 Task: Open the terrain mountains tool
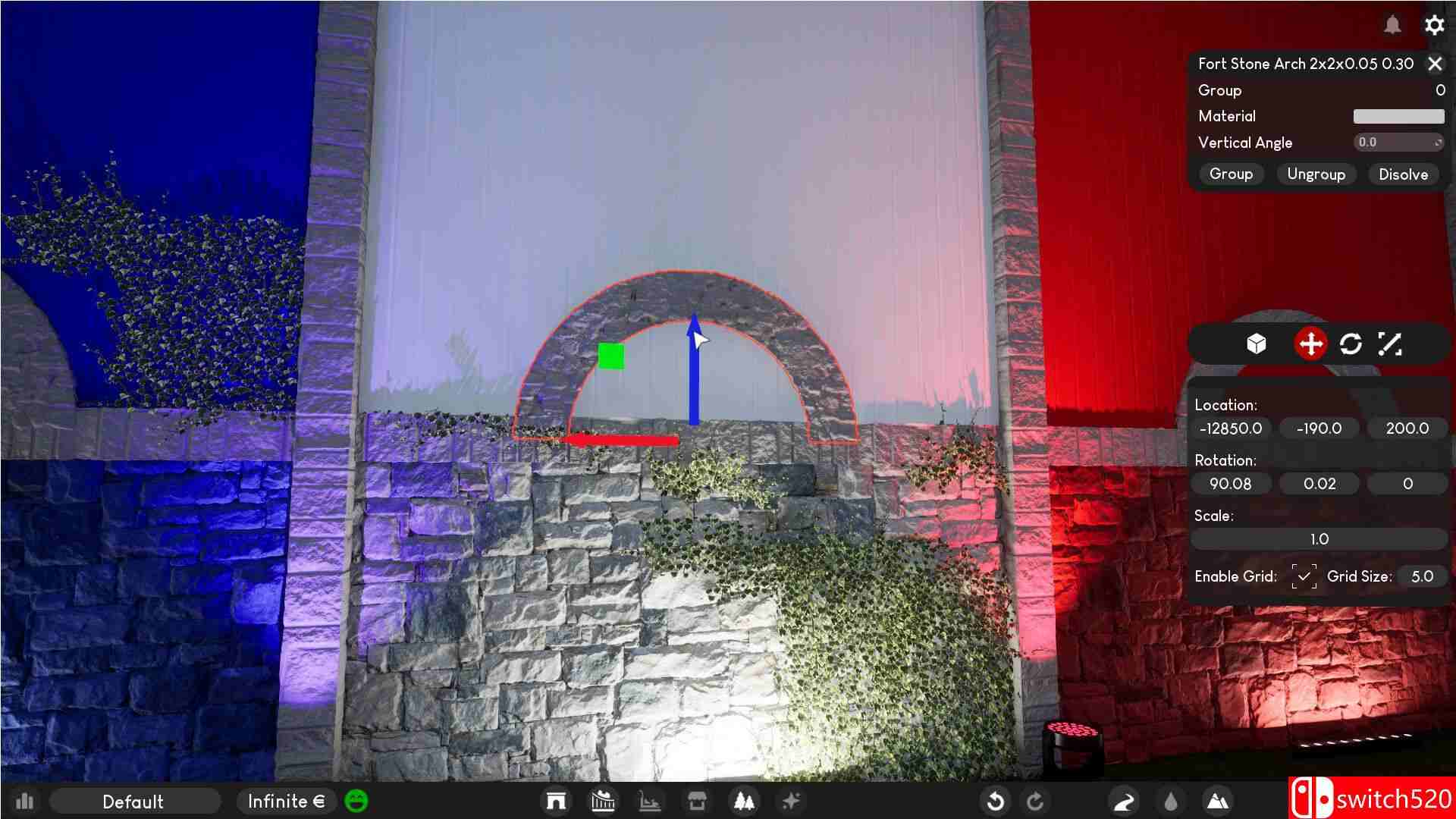tap(1217, 801)
